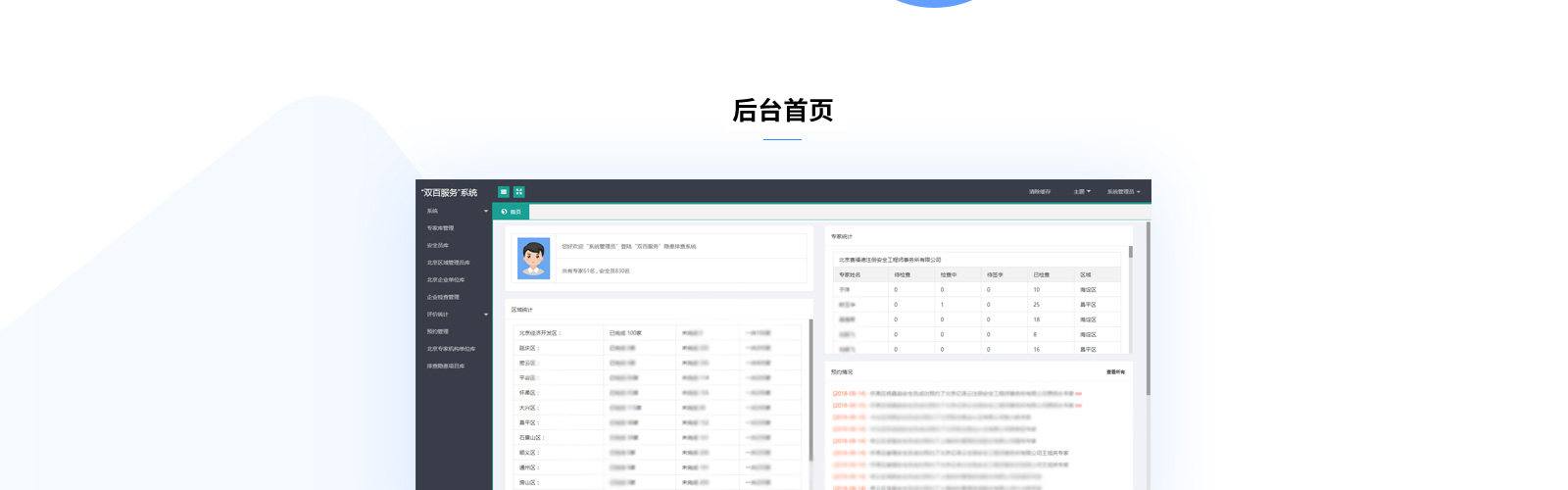Open the 系统管理员 user dropdown
Image resolution: width=1568 pixels, height=490 pixels.
(x=1123, y=192)
